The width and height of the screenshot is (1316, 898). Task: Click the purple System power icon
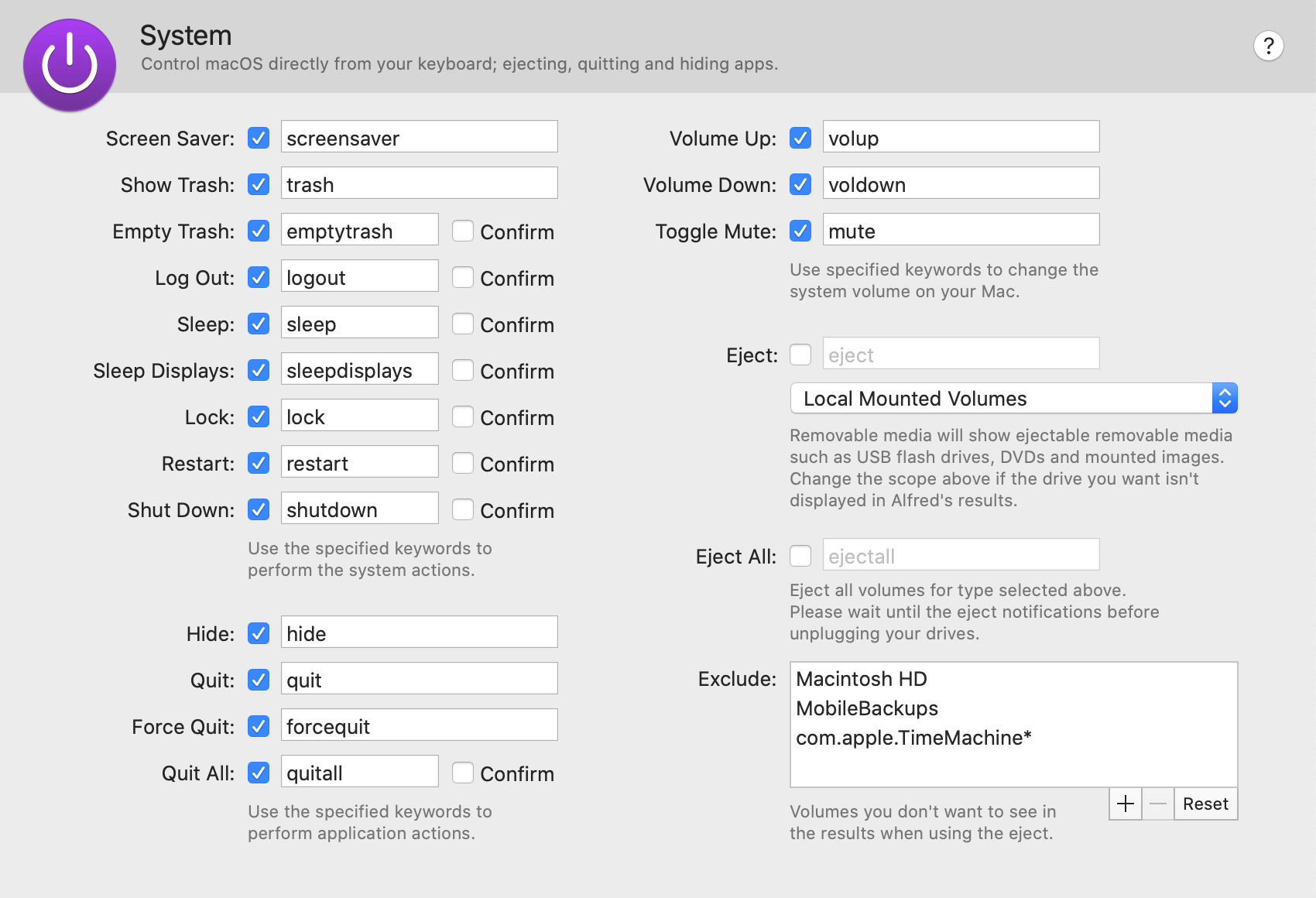[x=69, y=65]
